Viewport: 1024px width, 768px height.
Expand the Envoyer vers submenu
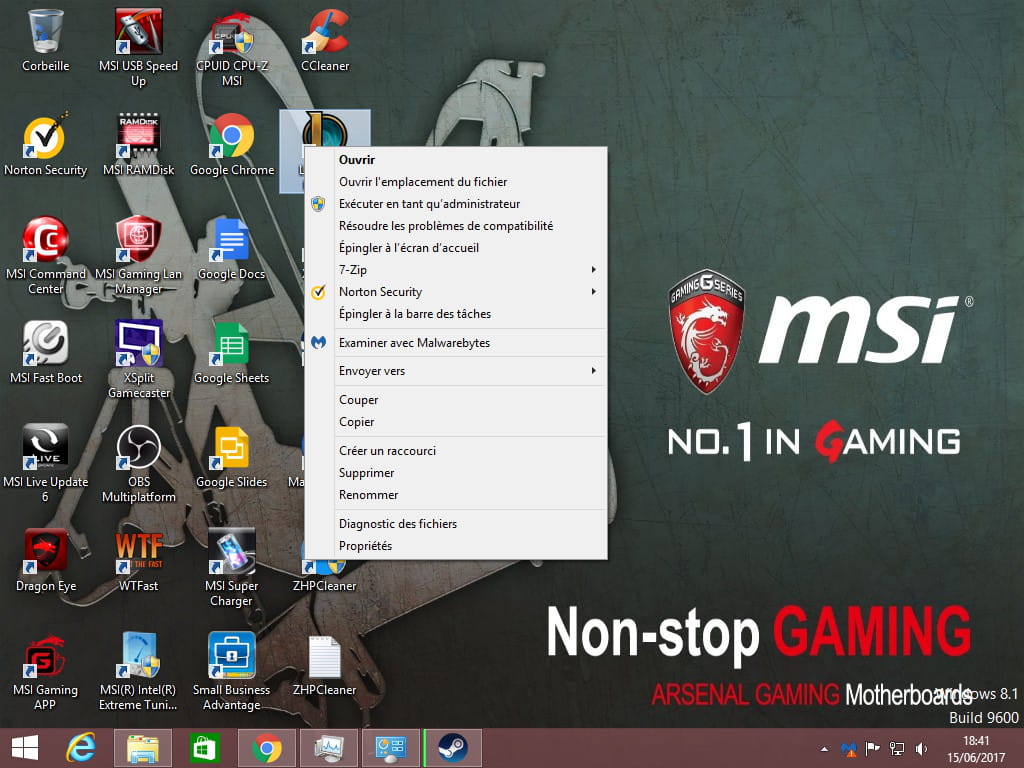point(456,371)
